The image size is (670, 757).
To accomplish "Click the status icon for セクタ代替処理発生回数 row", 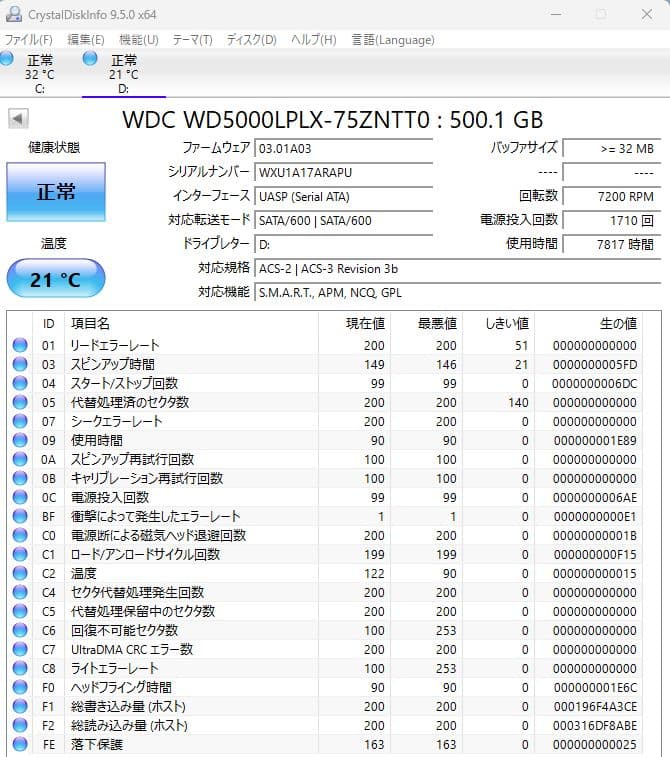I will [x=20, y=592].
